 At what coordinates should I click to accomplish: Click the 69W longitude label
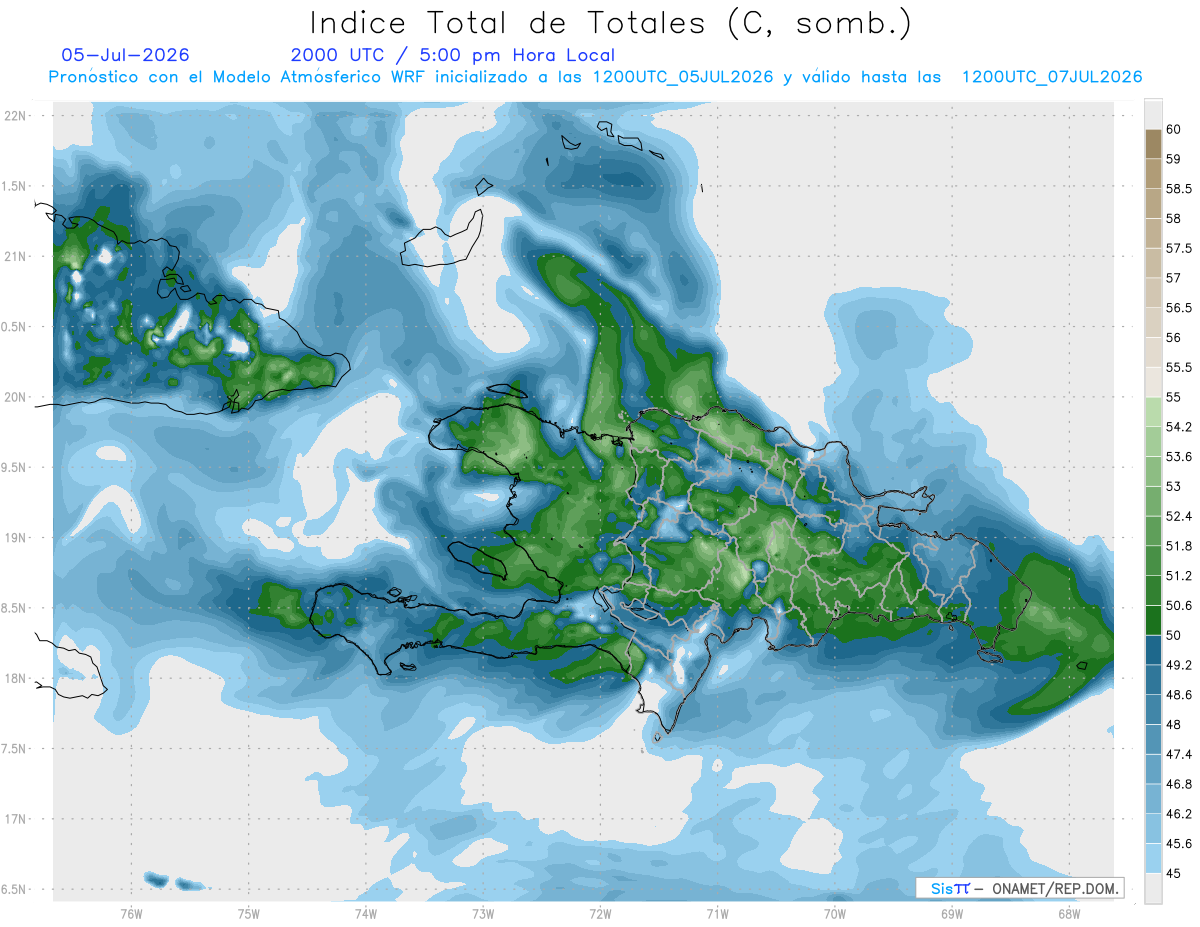point(952,913)
